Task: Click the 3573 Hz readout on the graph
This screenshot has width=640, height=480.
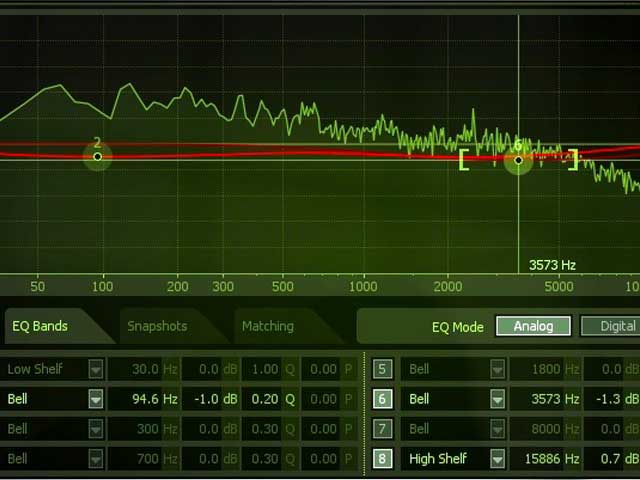Action: (x=552, y=265)
